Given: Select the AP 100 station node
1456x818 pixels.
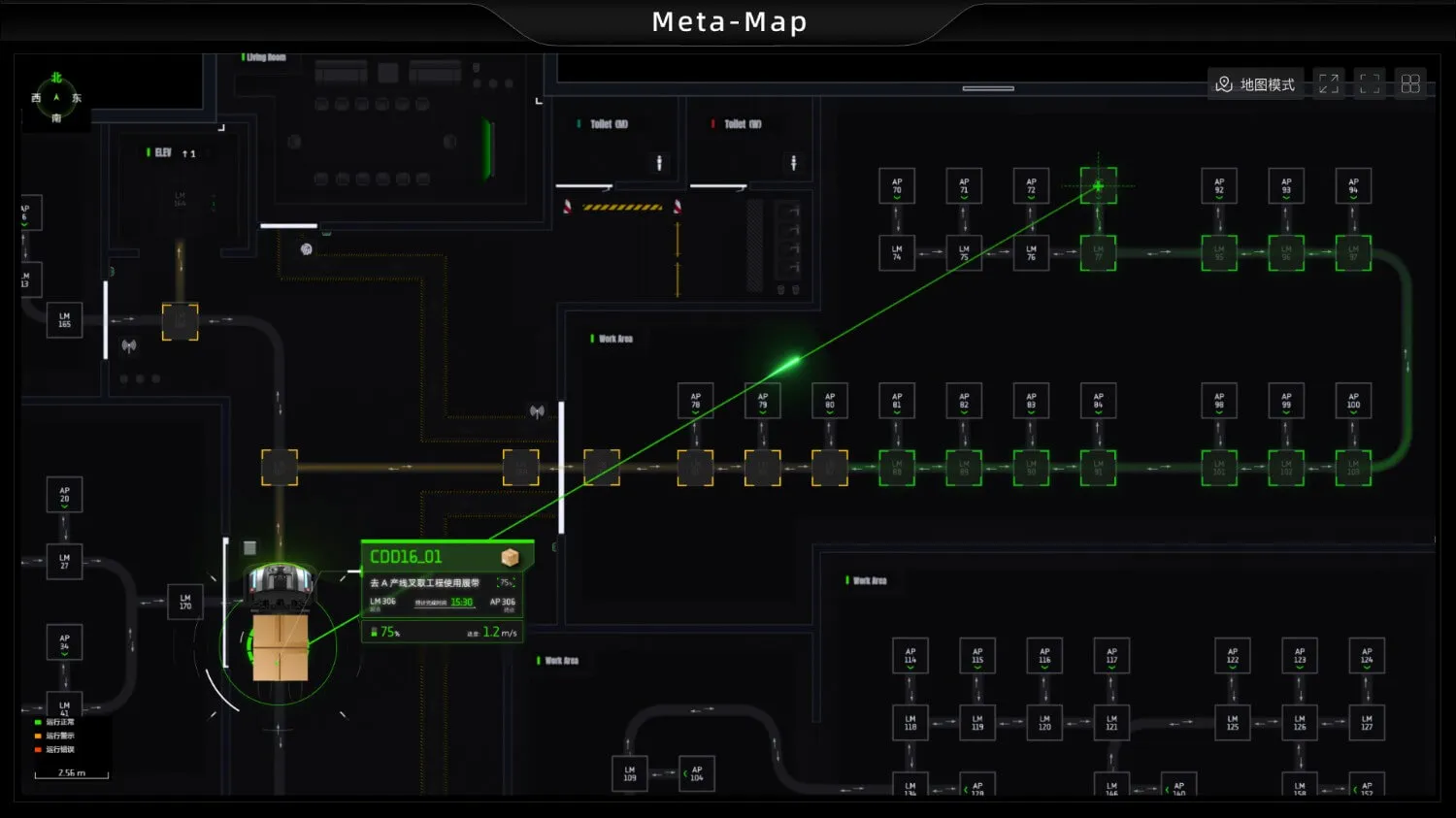Looking at the screenshot, I should click(x=1353, y=401).
